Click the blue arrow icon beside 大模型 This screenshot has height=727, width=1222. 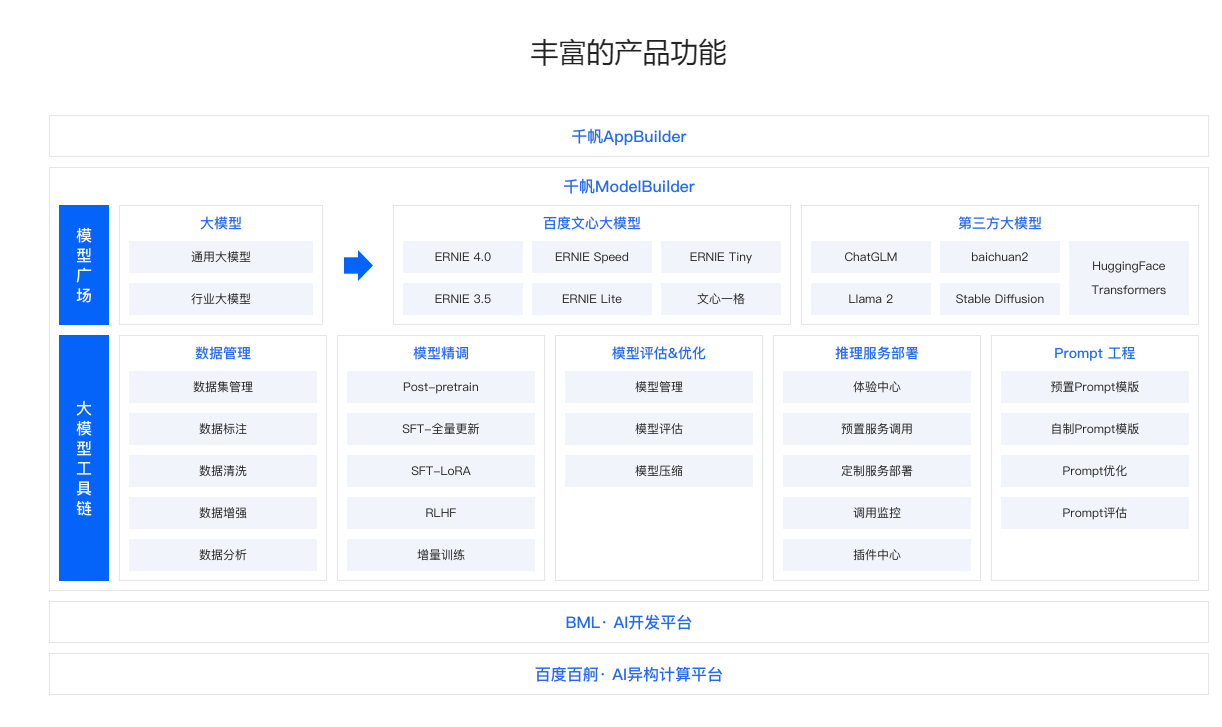point(358,265)
